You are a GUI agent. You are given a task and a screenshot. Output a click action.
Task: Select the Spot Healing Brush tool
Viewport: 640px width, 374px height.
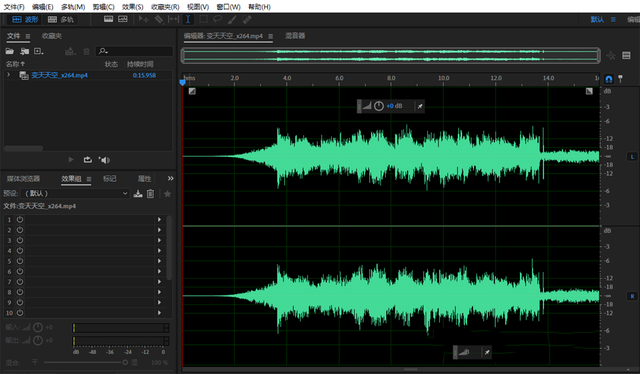point(247,19)
